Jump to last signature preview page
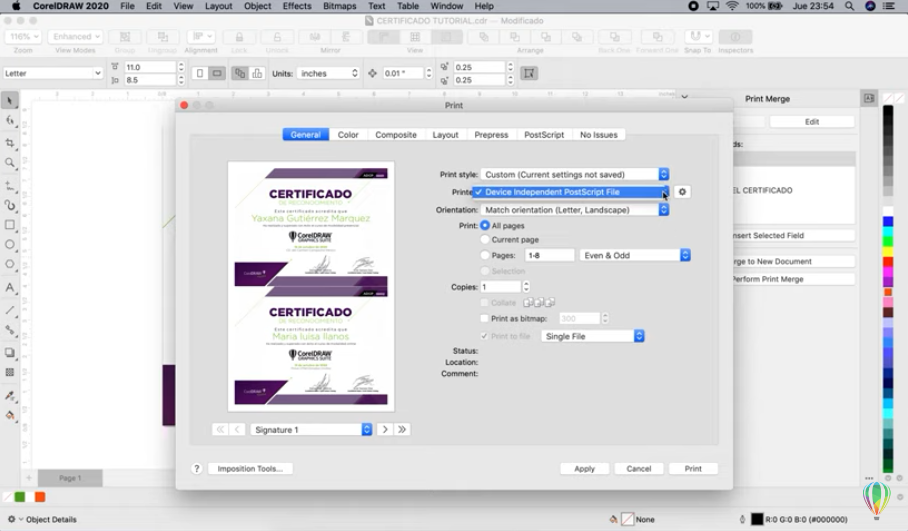This screenshot has width=908, height=531. coord(402,430)
